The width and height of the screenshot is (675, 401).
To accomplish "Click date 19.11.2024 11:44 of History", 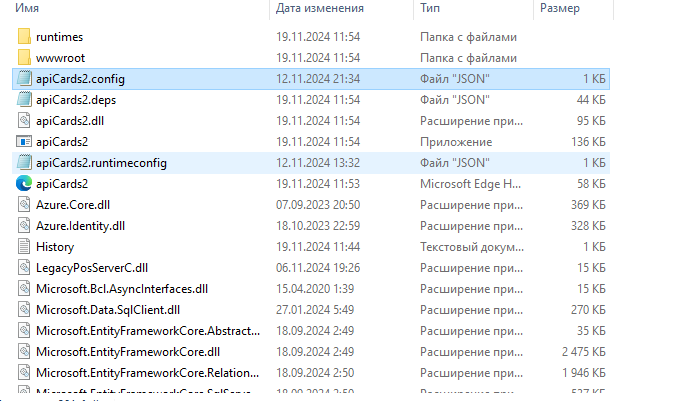I will point(318,247).
